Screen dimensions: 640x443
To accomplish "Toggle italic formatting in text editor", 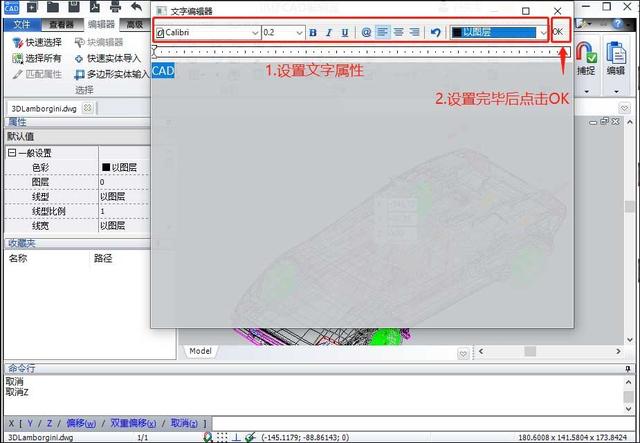I will 329,33.
